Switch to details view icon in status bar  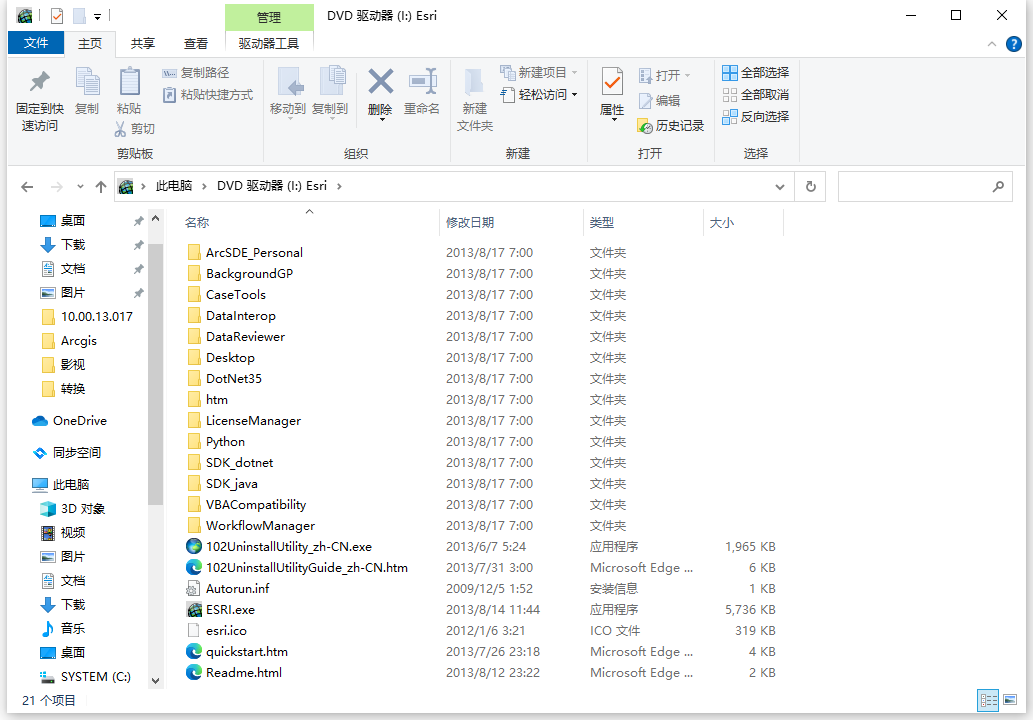988,700
